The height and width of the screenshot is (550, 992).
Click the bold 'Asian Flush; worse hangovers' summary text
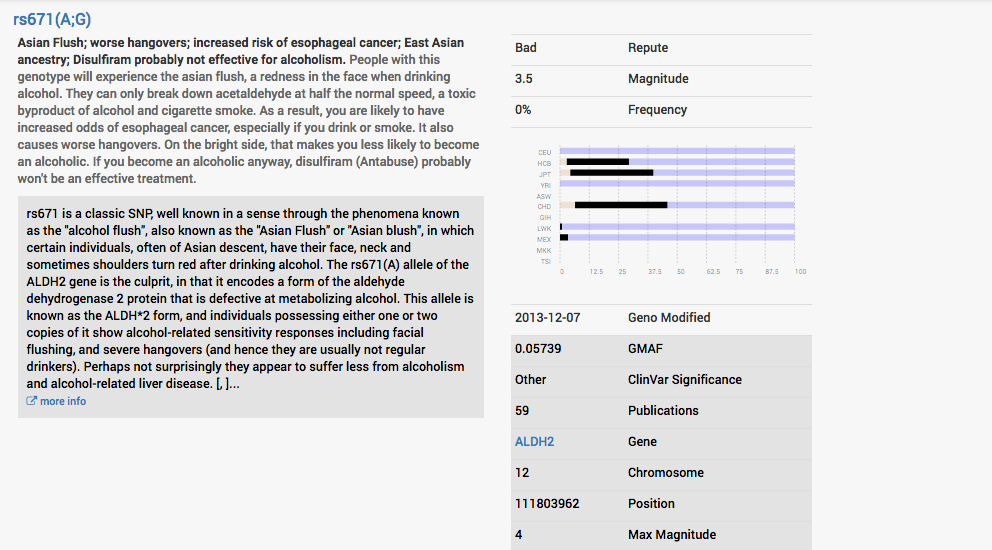pyautogui.click(x=240, y=51)
